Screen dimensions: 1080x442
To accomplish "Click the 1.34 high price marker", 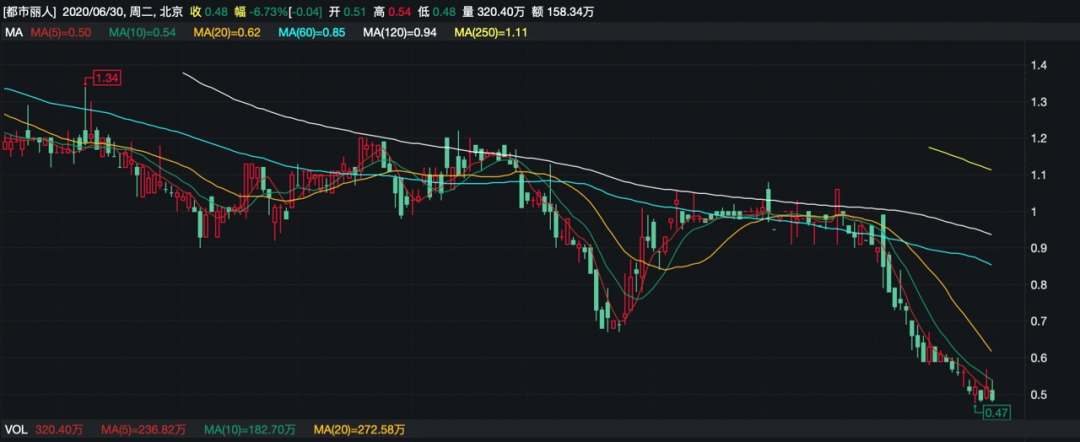I will (106, 77).
